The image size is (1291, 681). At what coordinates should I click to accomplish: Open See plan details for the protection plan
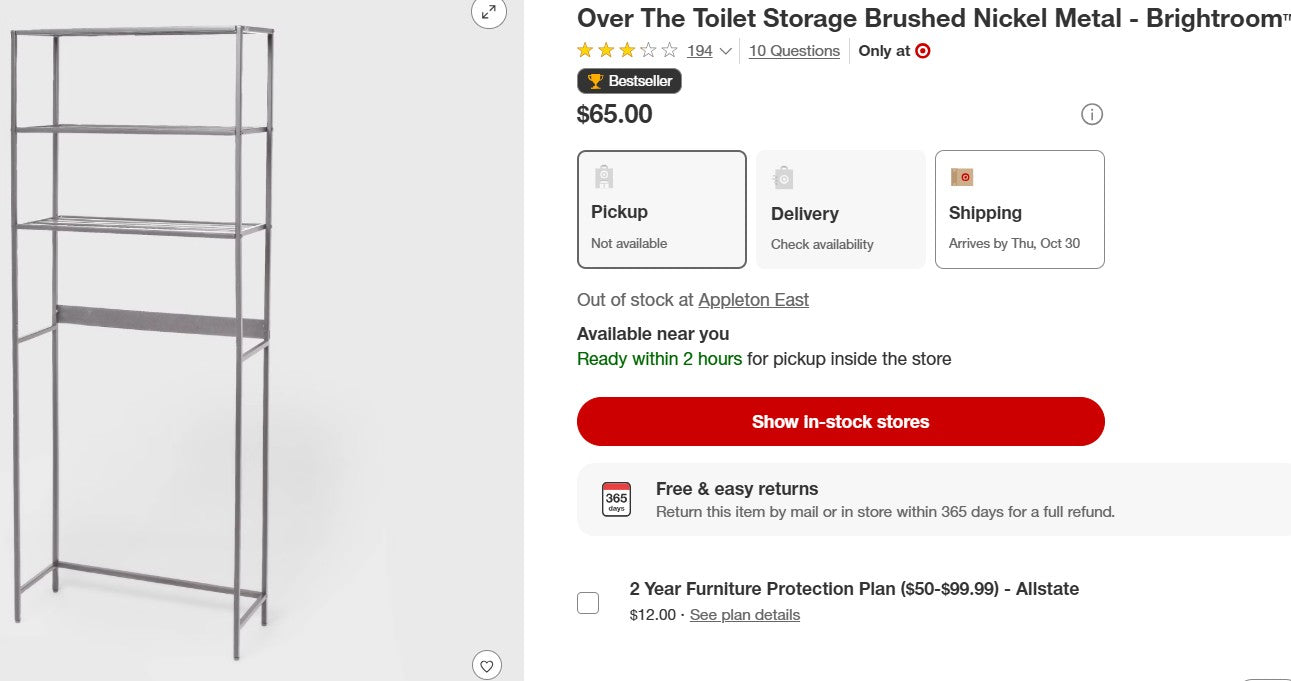[744, 614]
